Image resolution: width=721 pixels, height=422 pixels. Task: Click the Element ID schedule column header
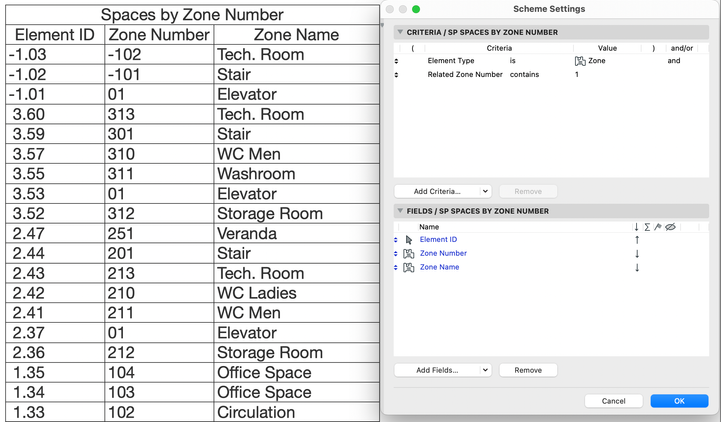[x=55, y=34]
